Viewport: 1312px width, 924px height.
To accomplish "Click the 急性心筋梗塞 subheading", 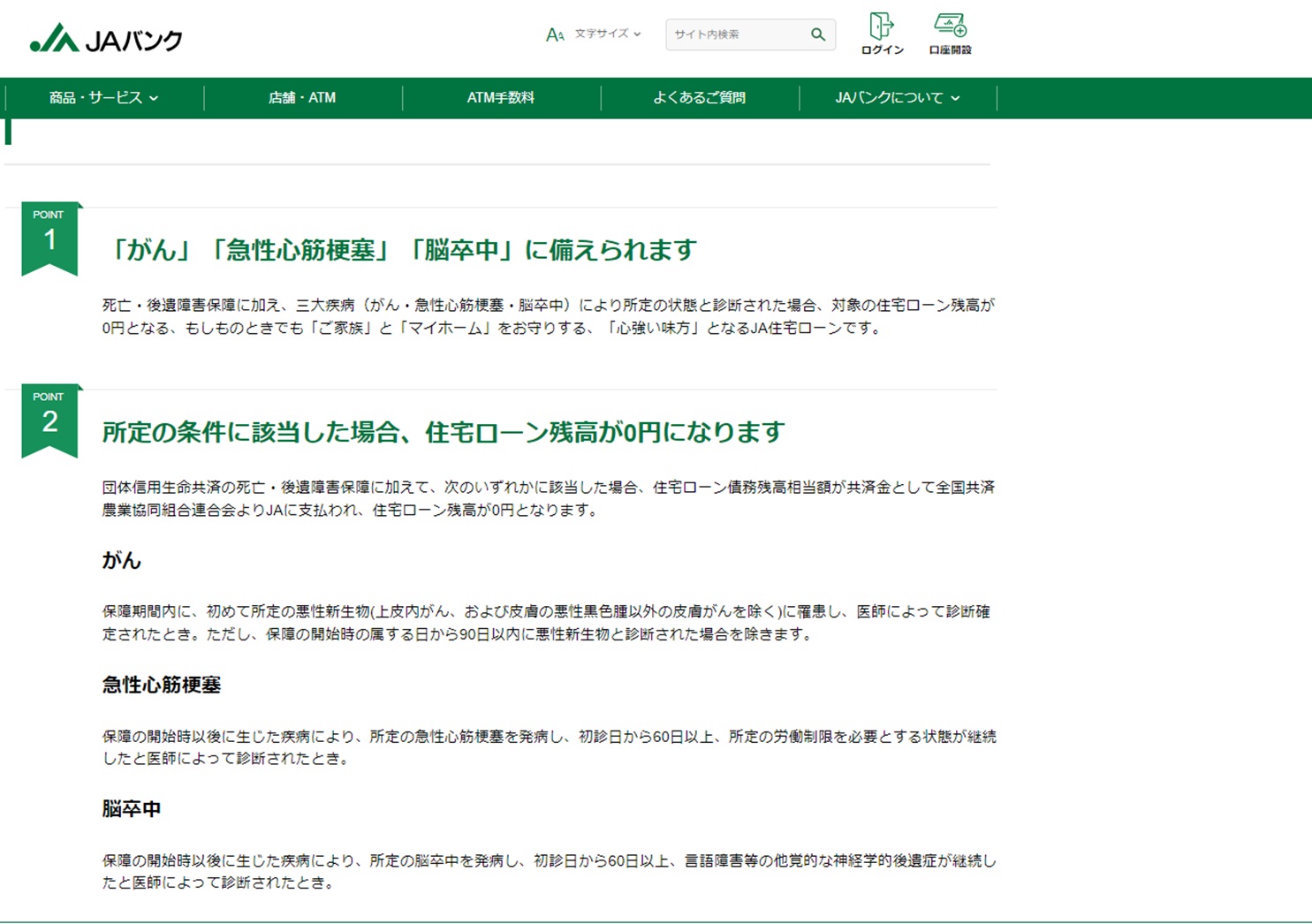I will click(x=162, y=685).
